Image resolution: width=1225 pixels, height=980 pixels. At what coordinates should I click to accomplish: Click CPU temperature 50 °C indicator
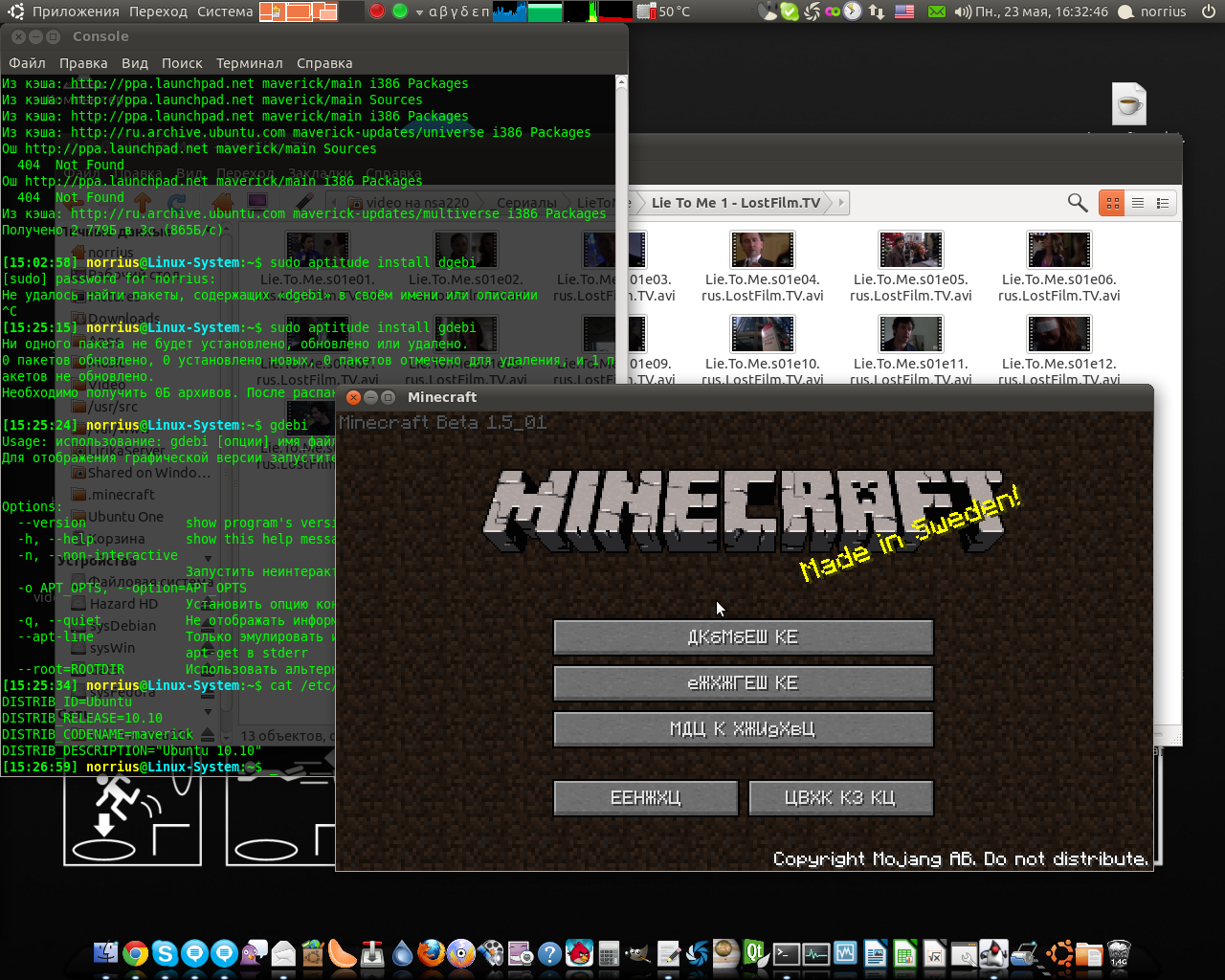[x=663, y=11]
